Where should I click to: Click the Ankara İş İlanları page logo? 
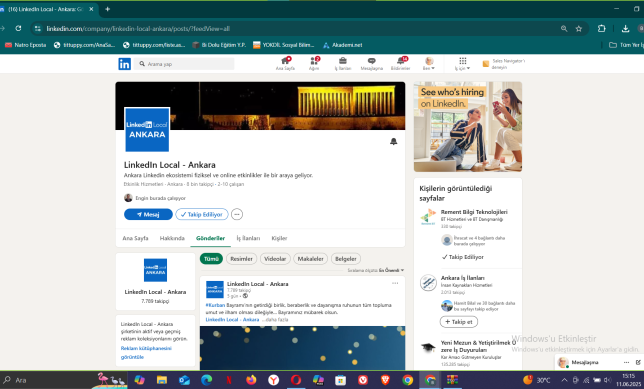tap(428, 283)
